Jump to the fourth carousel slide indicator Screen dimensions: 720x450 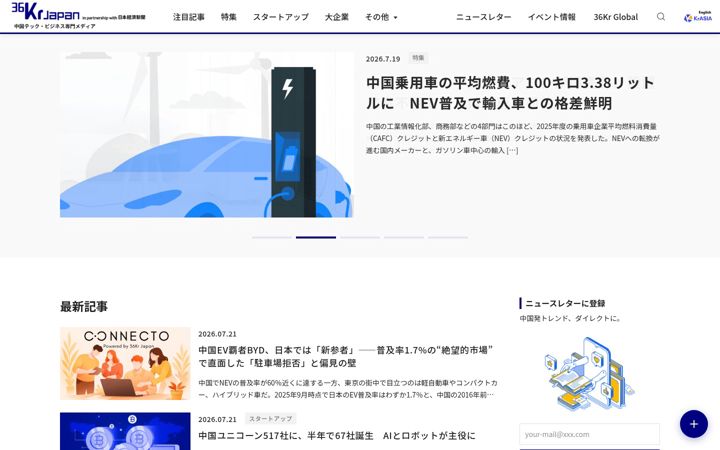404,237
